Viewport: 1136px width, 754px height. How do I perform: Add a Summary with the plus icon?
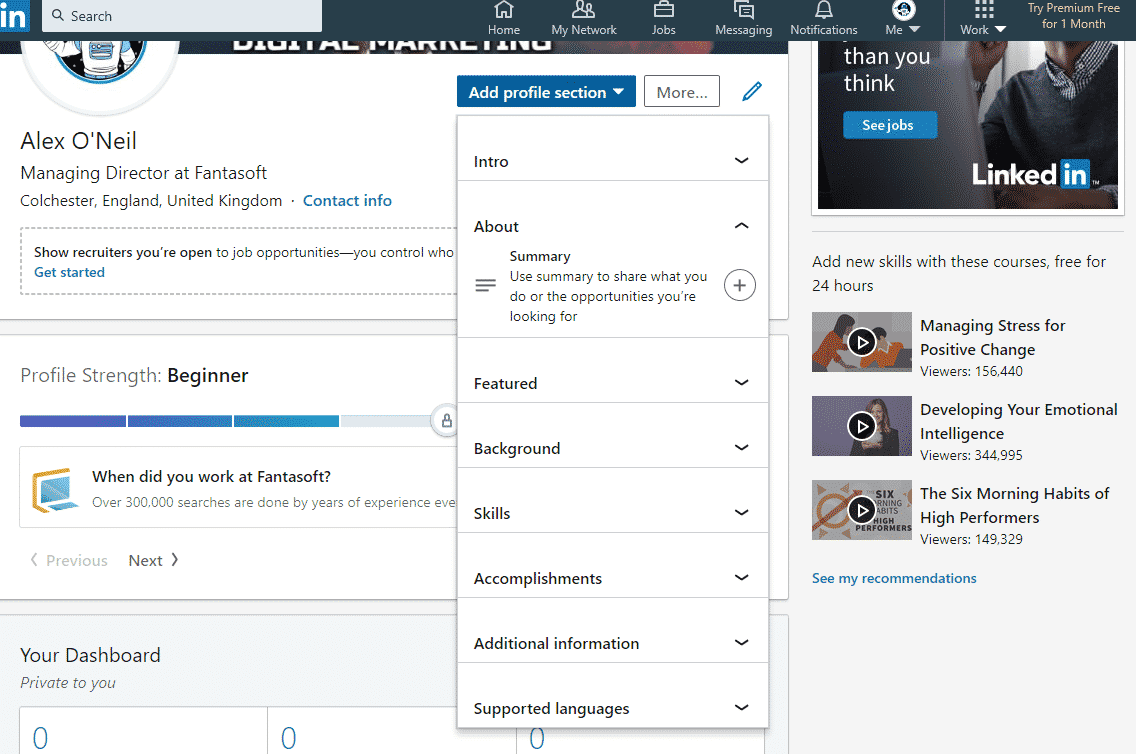[740, 285]
